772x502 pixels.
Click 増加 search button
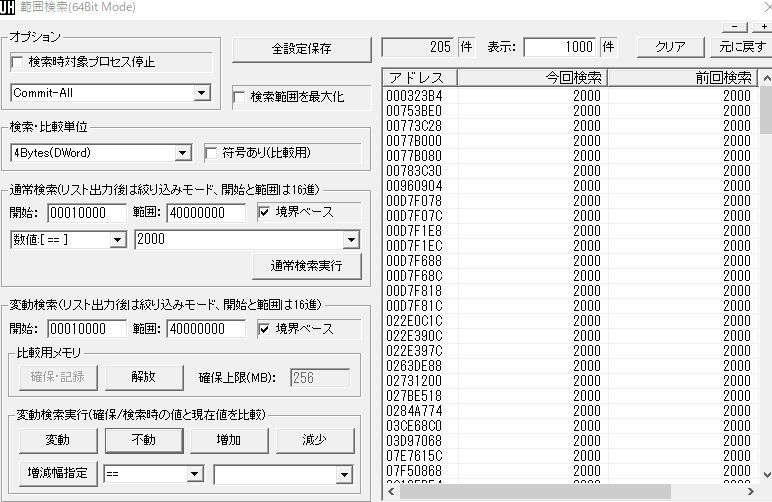(229, 440)
